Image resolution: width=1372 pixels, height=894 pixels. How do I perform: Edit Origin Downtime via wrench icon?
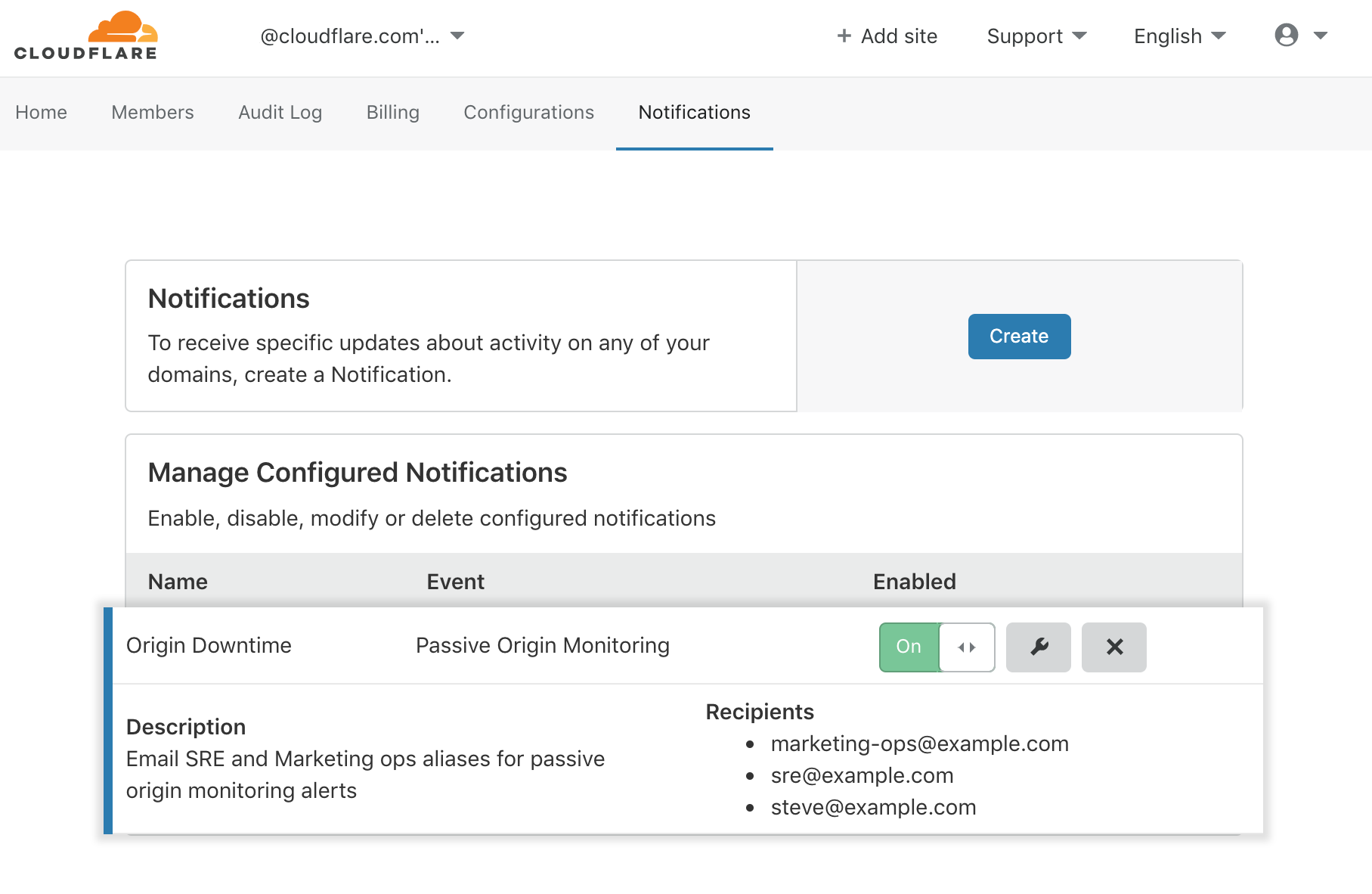point(1039,647)
